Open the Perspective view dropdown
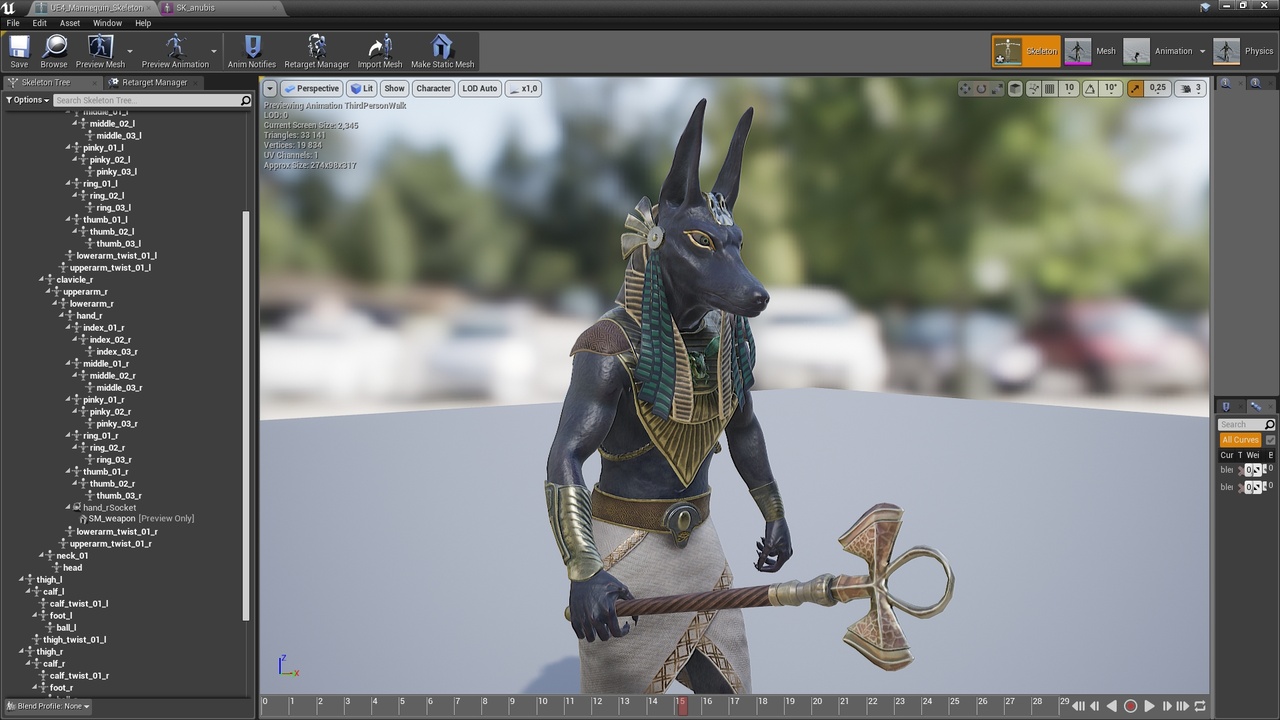1280x720 pixels. (311, 88)
